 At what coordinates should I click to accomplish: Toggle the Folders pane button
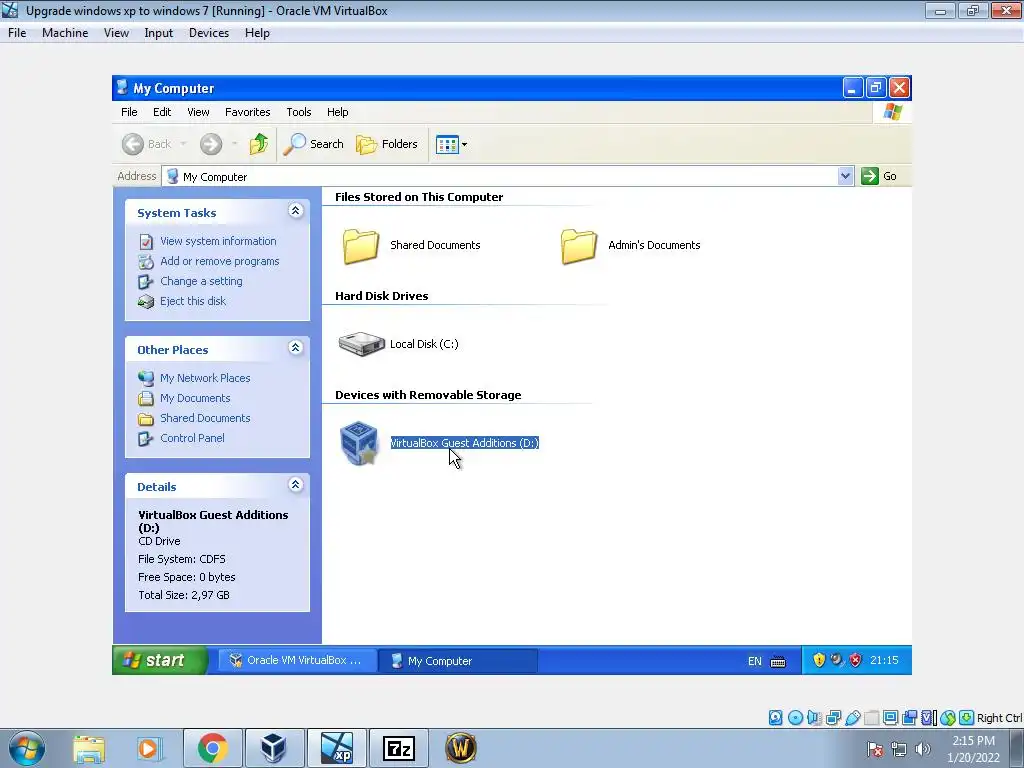(x=387, y=144)
